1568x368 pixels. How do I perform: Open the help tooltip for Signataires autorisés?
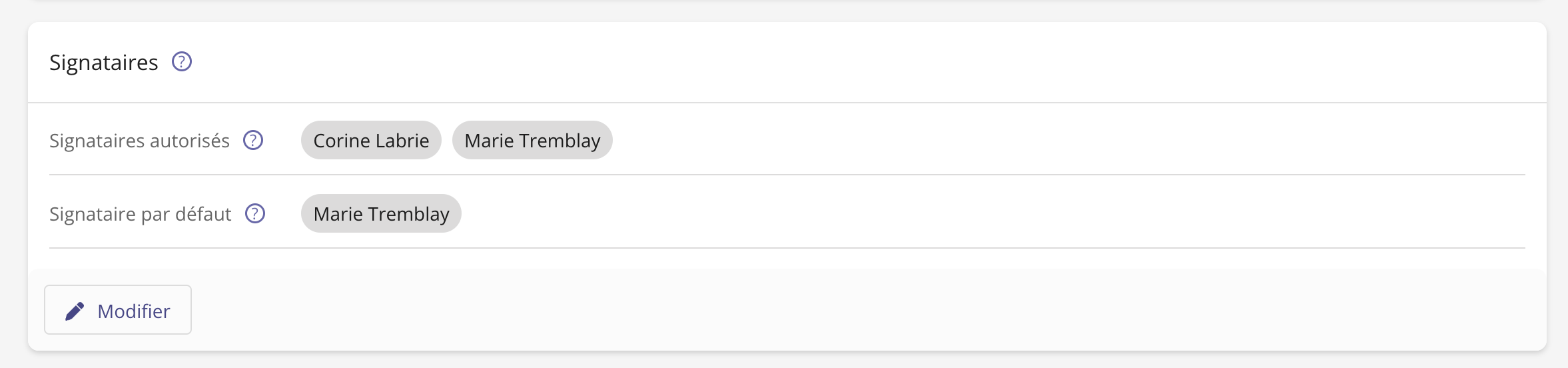click(253, 141)
